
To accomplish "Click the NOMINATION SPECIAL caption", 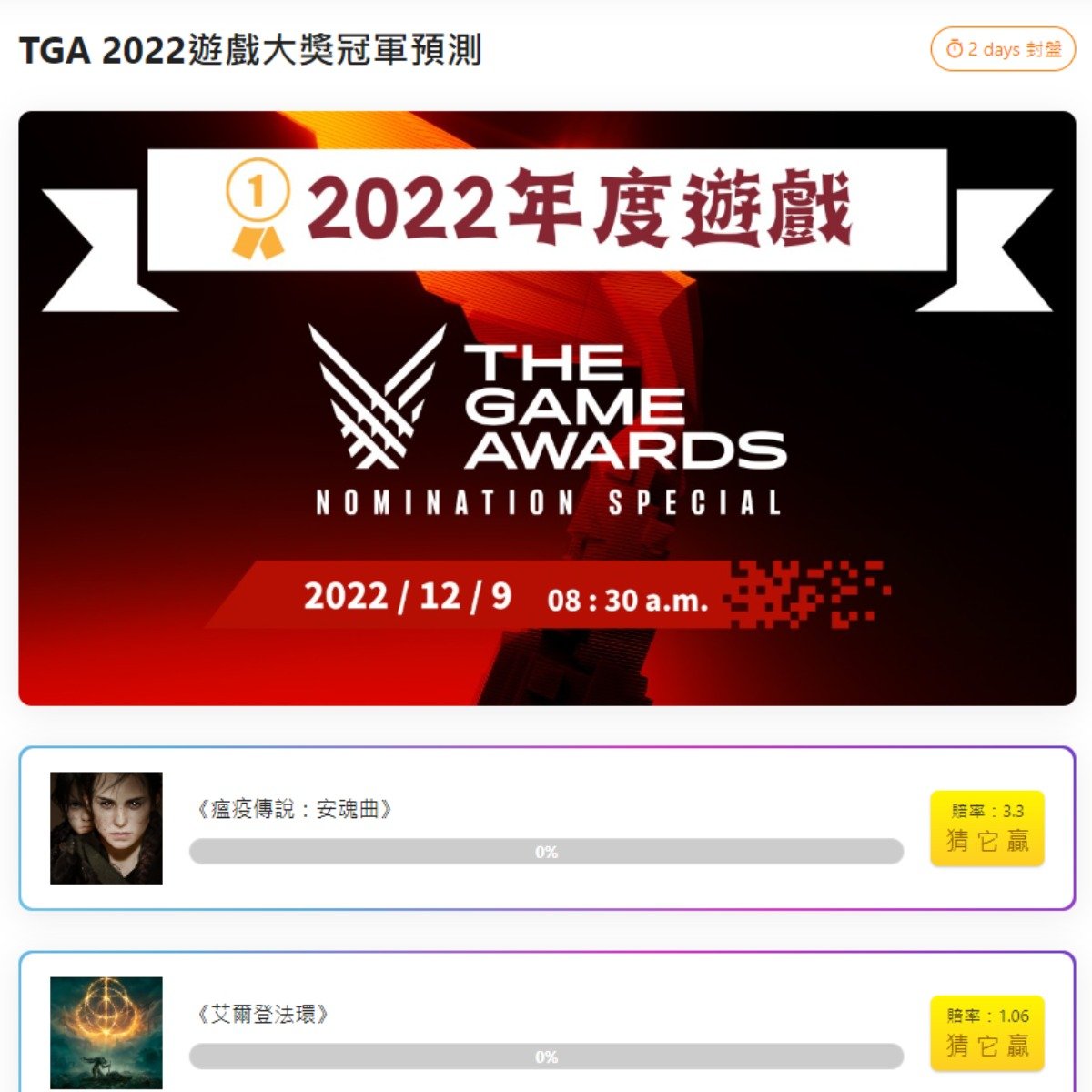I will pyautogui.click(x=548, y=503).
